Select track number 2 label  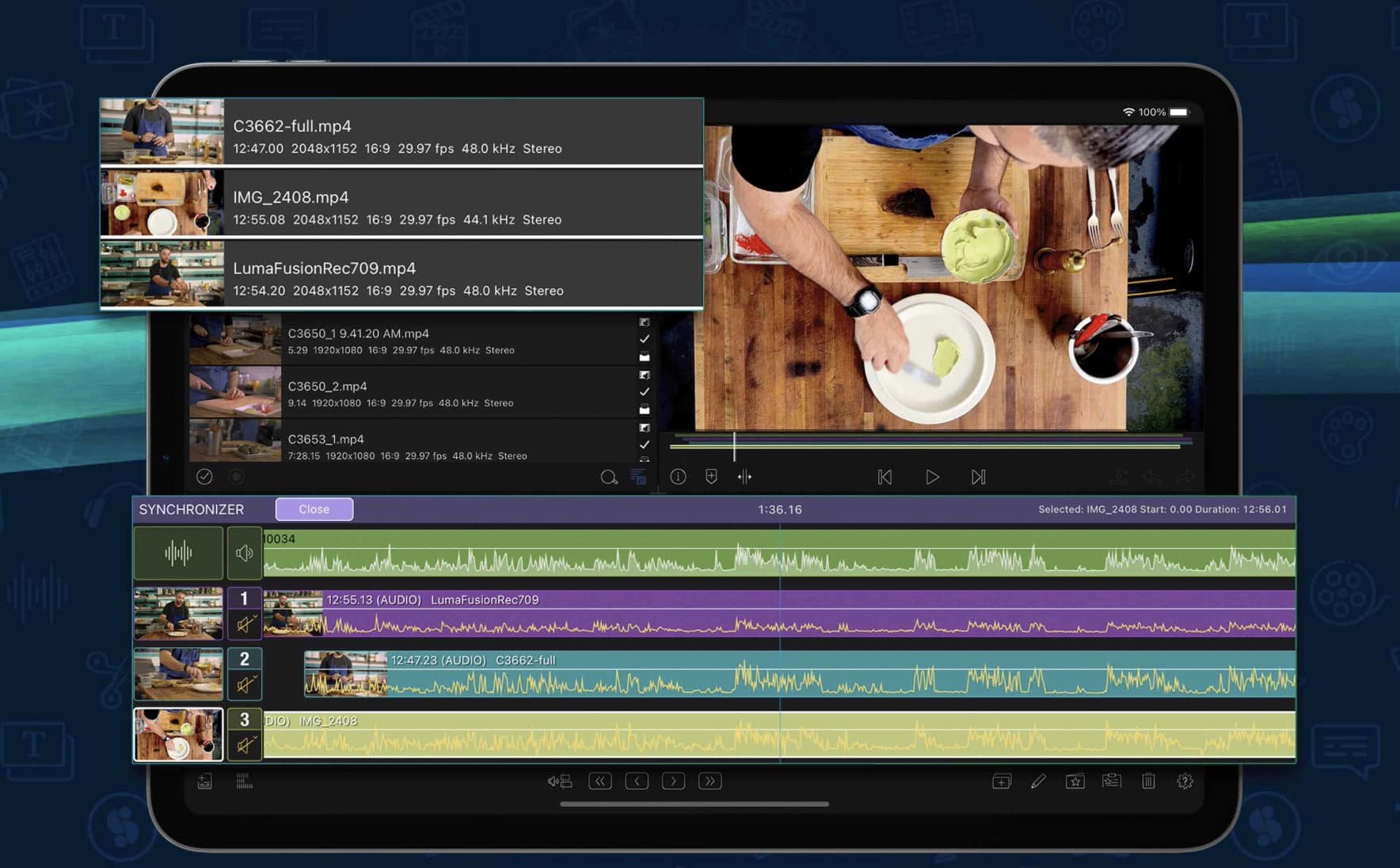pos(245,659)
